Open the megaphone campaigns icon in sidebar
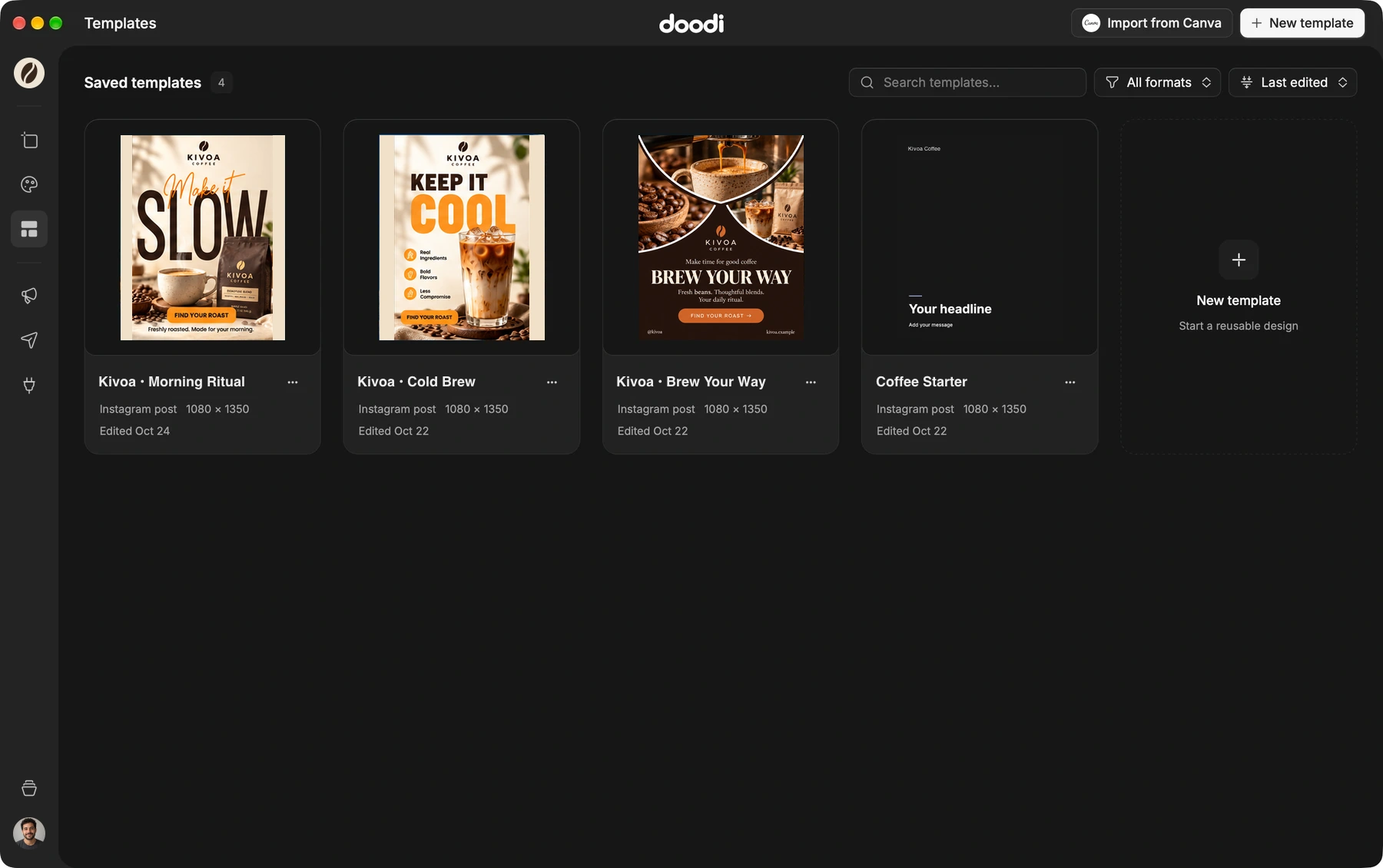Image resolution: width=1383 pixels, height=868 pixels. [x=29, y=296]
